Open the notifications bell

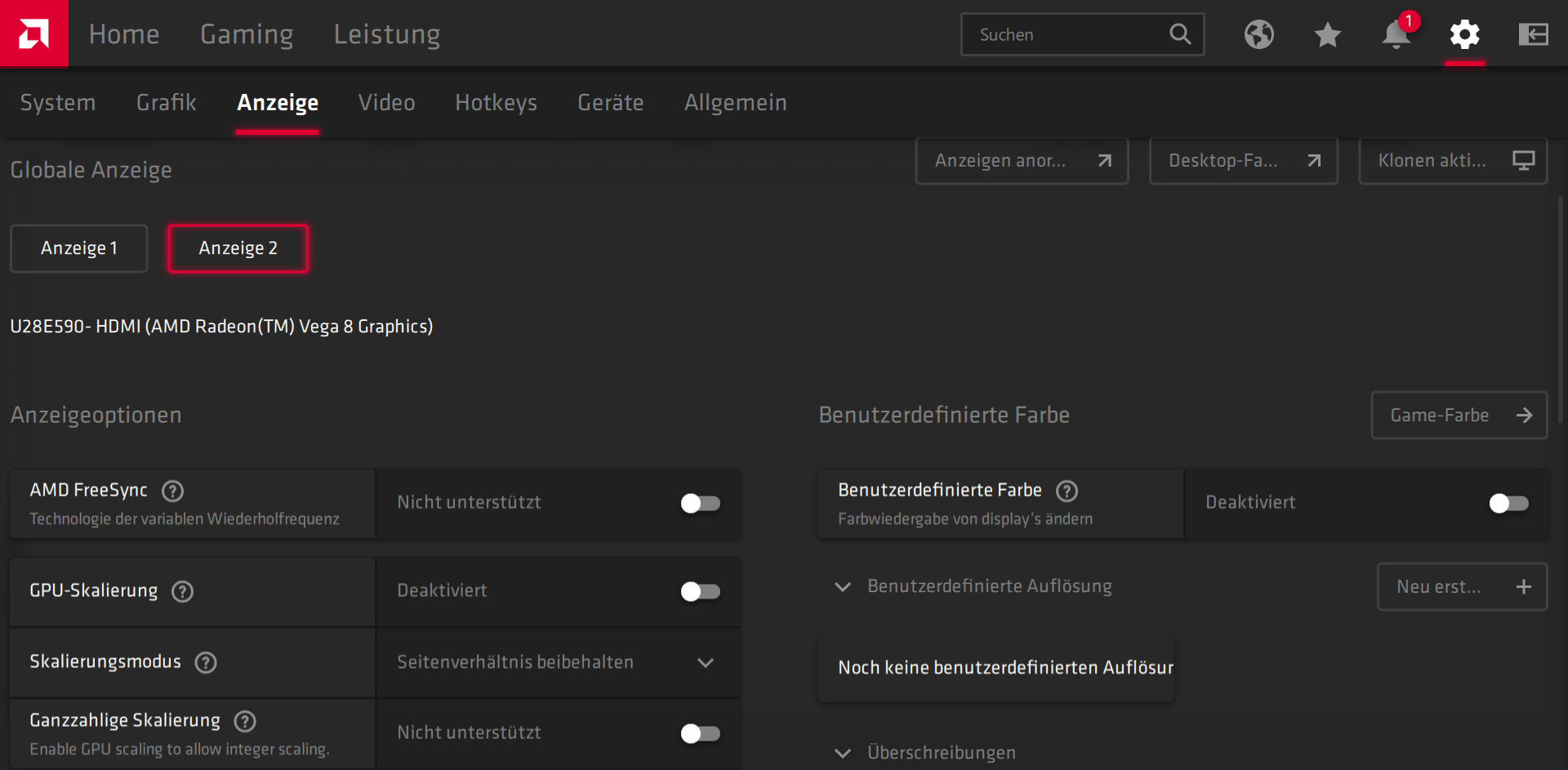(1396, 34)
